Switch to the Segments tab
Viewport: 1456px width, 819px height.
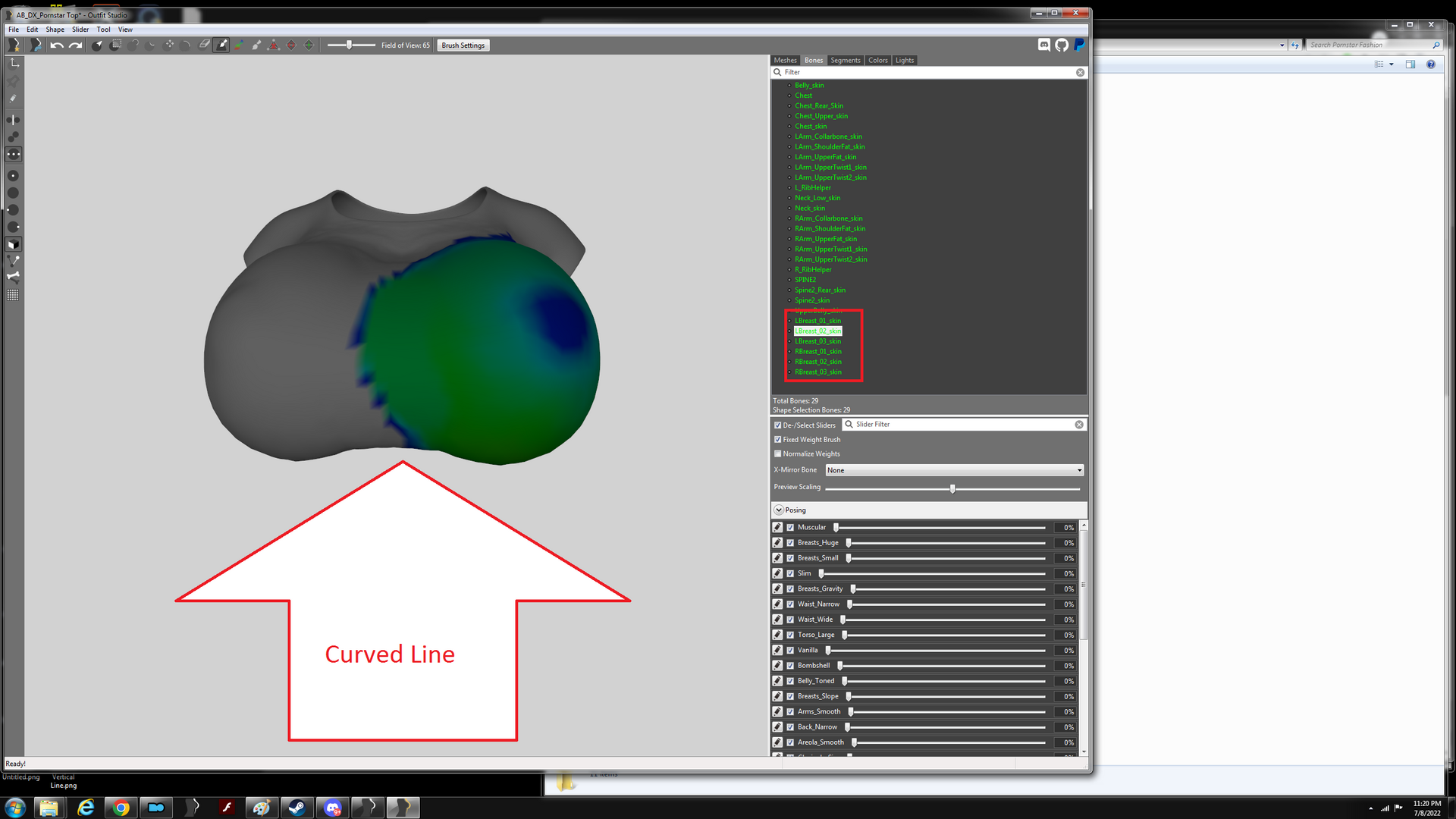(x=845, y=60)
